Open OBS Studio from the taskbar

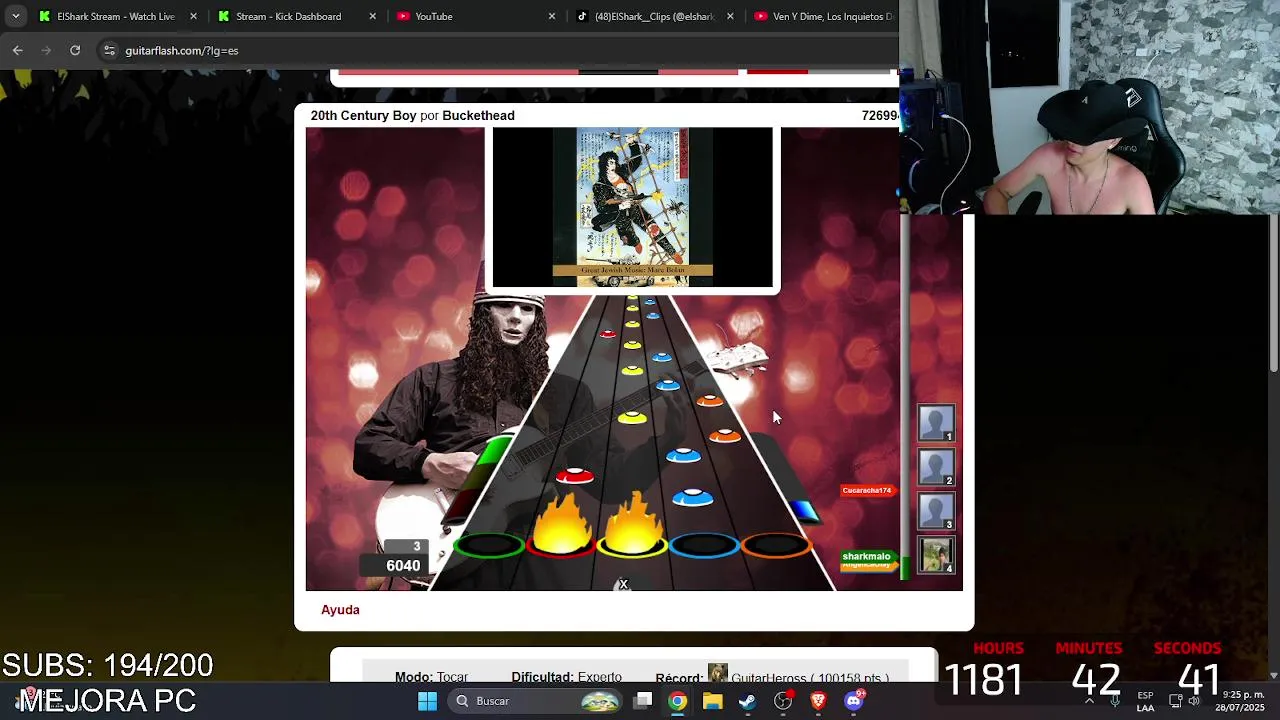point(783,701)
